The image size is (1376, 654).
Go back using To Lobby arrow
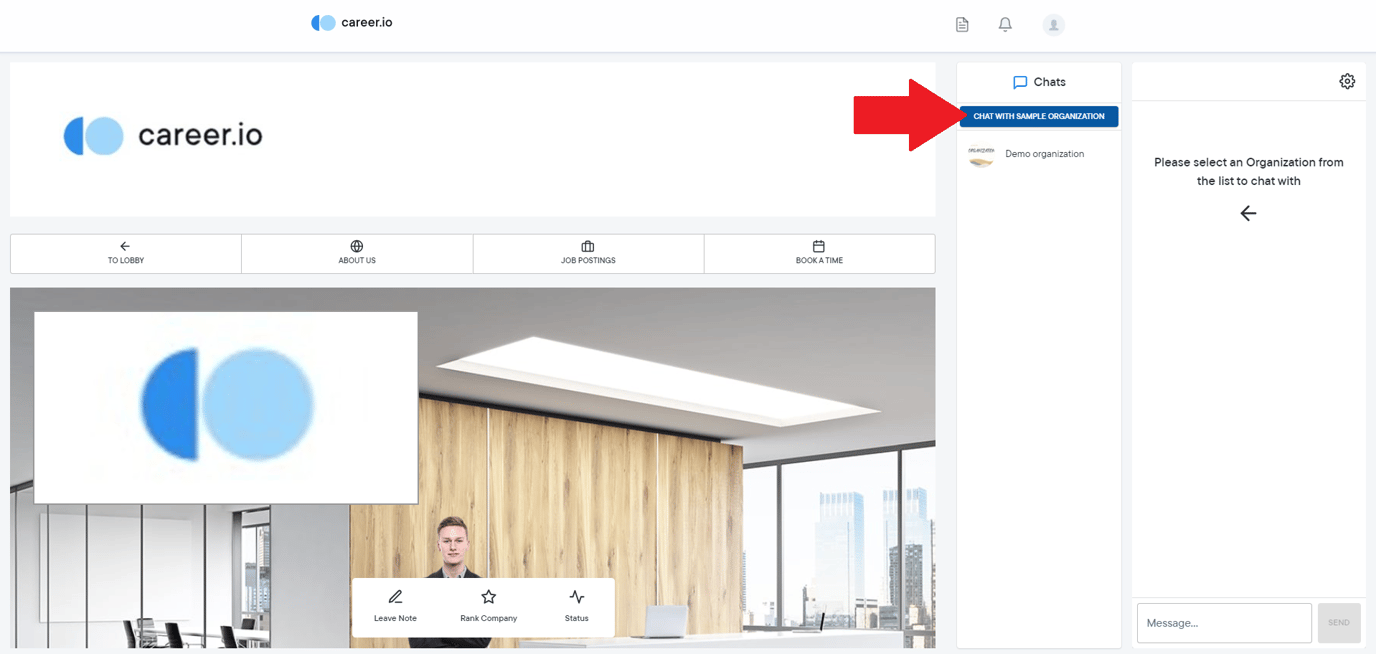[125, 246]
